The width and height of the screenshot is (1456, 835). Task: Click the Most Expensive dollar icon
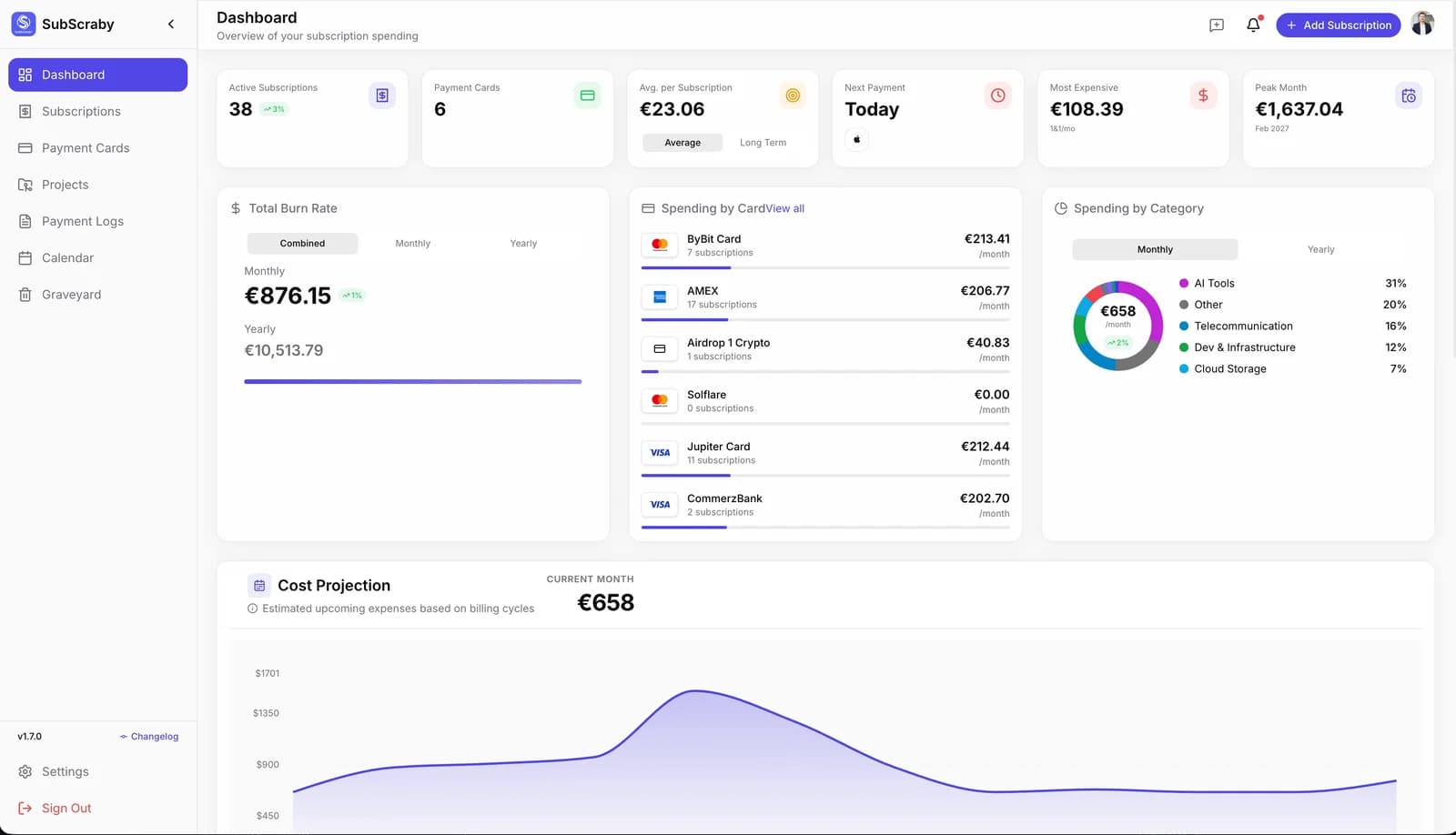click(1203, 96)
